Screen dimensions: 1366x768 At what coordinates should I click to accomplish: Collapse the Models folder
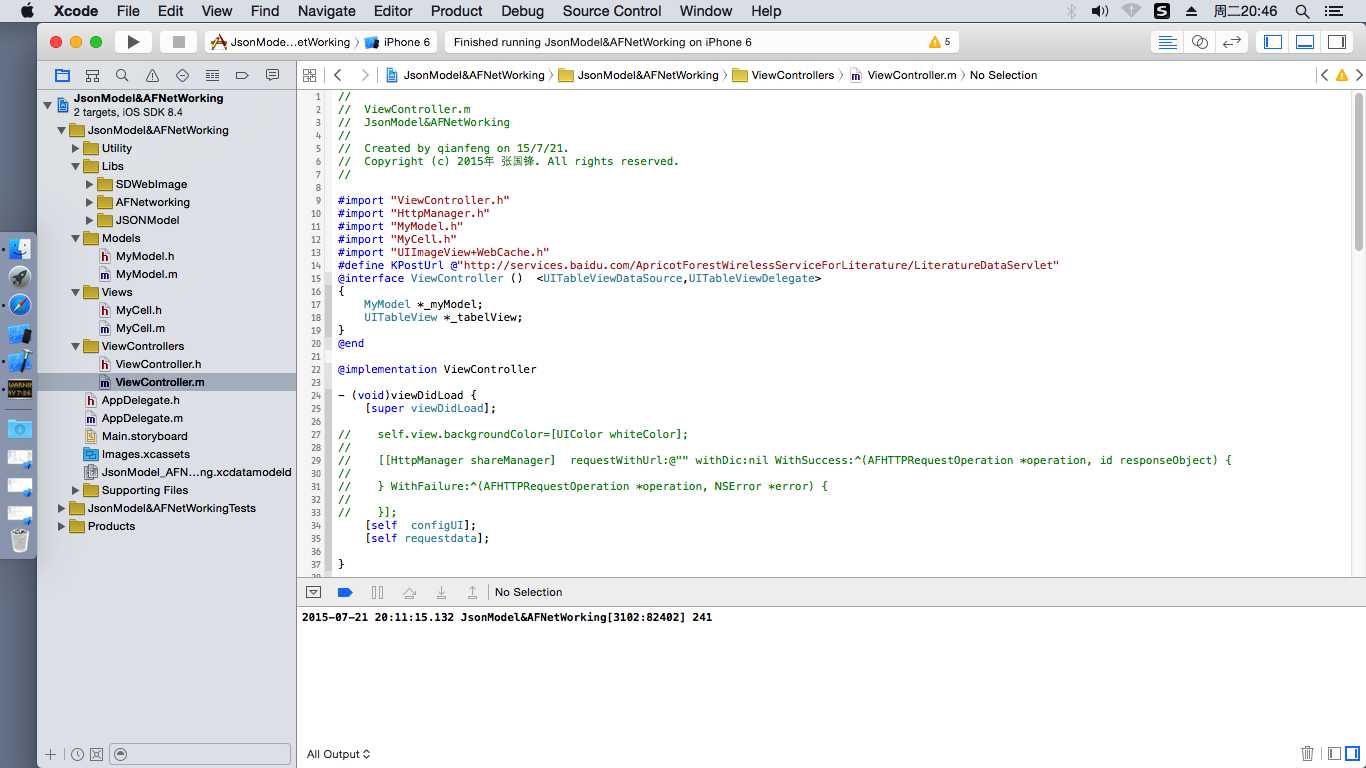click(x=75, y=238)
